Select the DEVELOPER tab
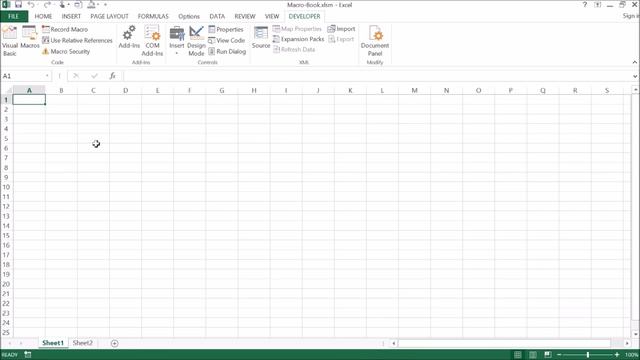The height and width of the screenshot is (360, 640). click(x=304, y=16)
